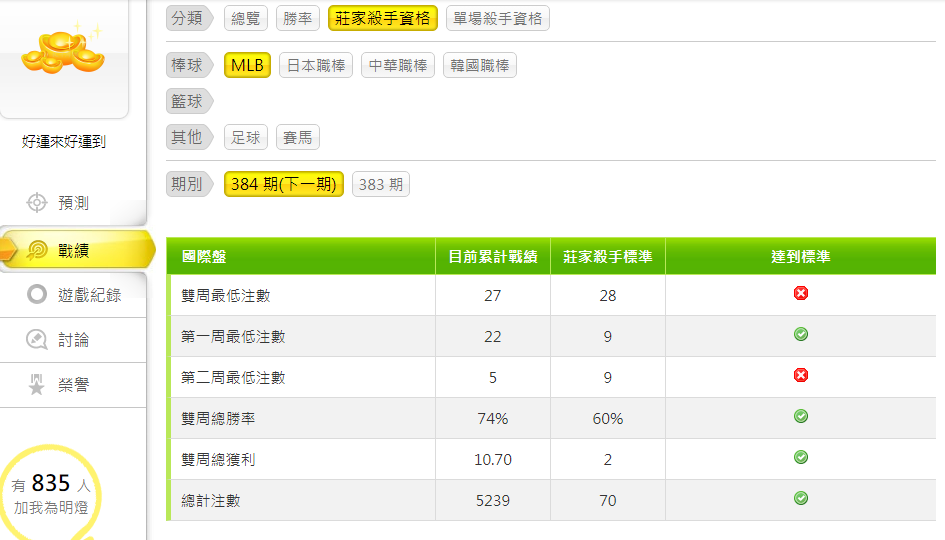Click the target icon next to 預測

coord(37,203)
